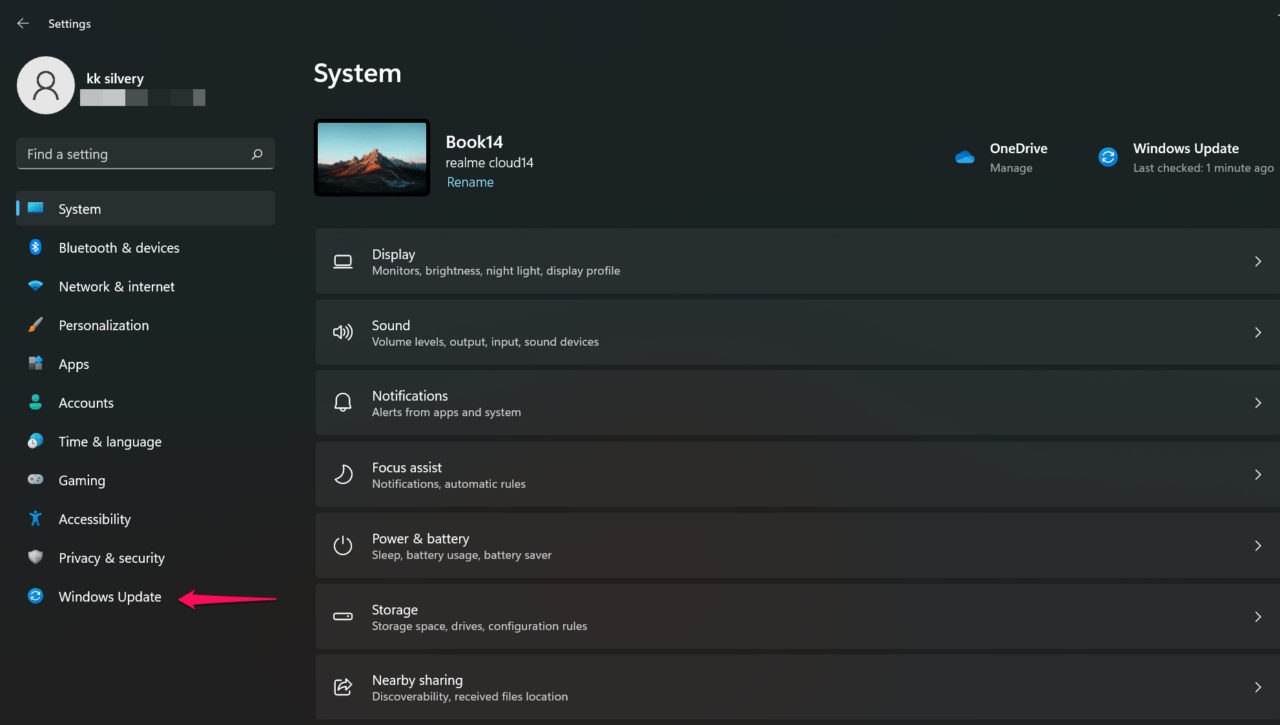Click the Display monitor icon
This screenshot has width=1280, height=725.
pyautogui.click(x=343, y=261)
